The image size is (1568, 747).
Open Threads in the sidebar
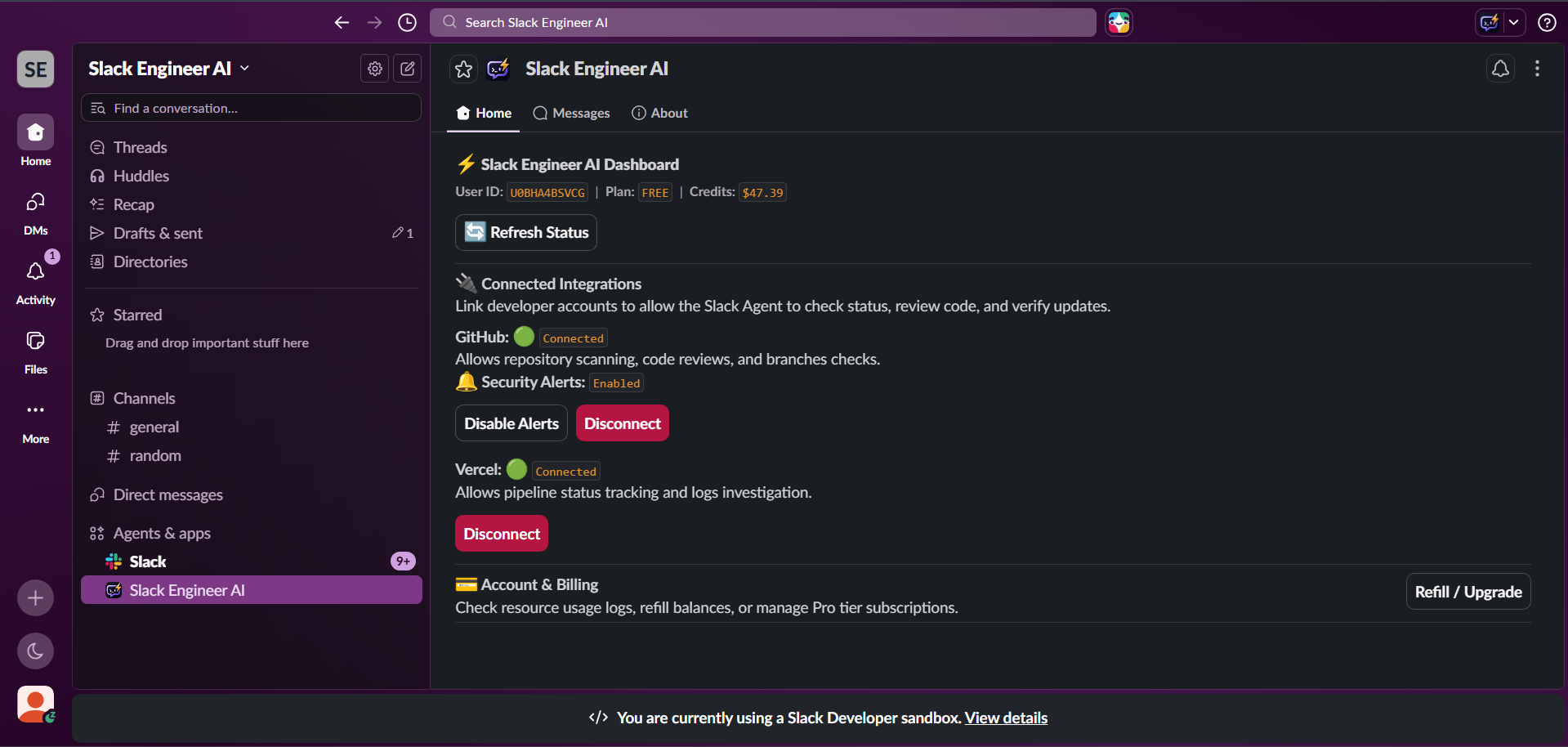pos(251,147)
